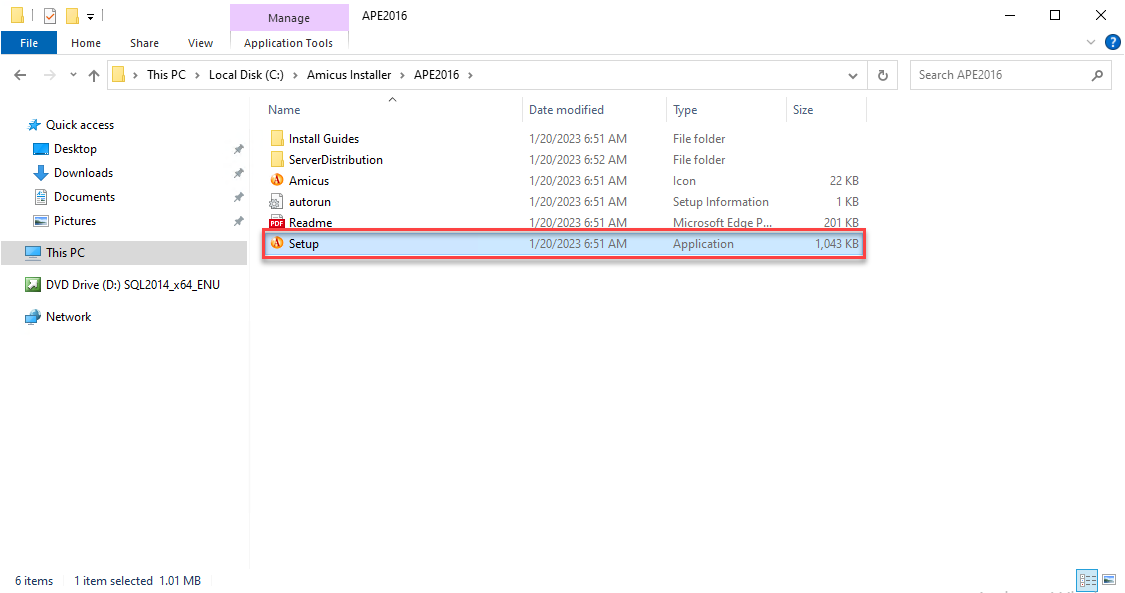Expand chevron after Local Disk (C:)
The width and height of the screenshot is (1125, 593).
point(295,75)
